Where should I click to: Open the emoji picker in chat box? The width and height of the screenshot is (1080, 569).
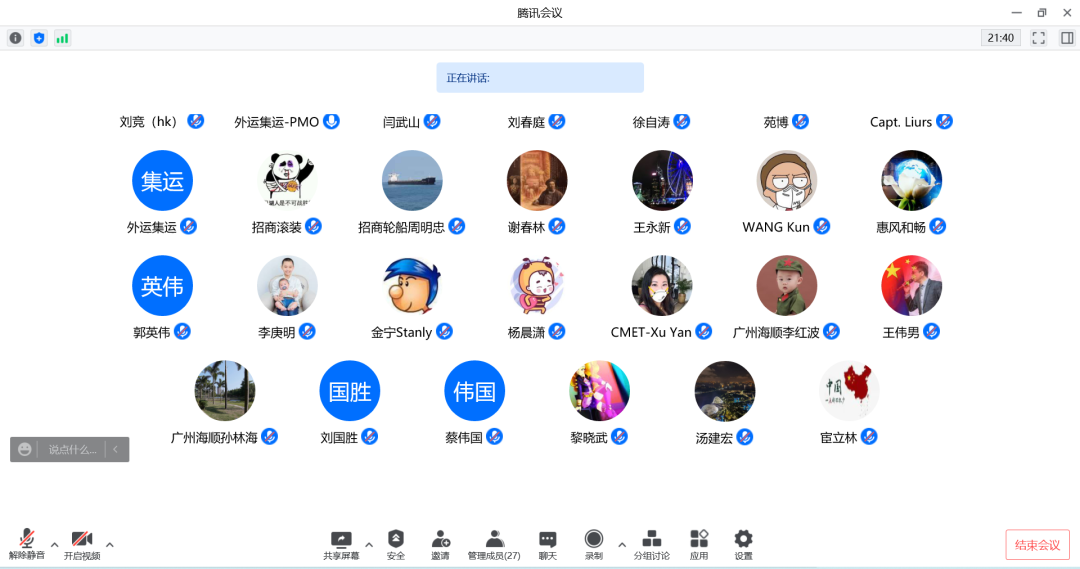click(25, 450)
